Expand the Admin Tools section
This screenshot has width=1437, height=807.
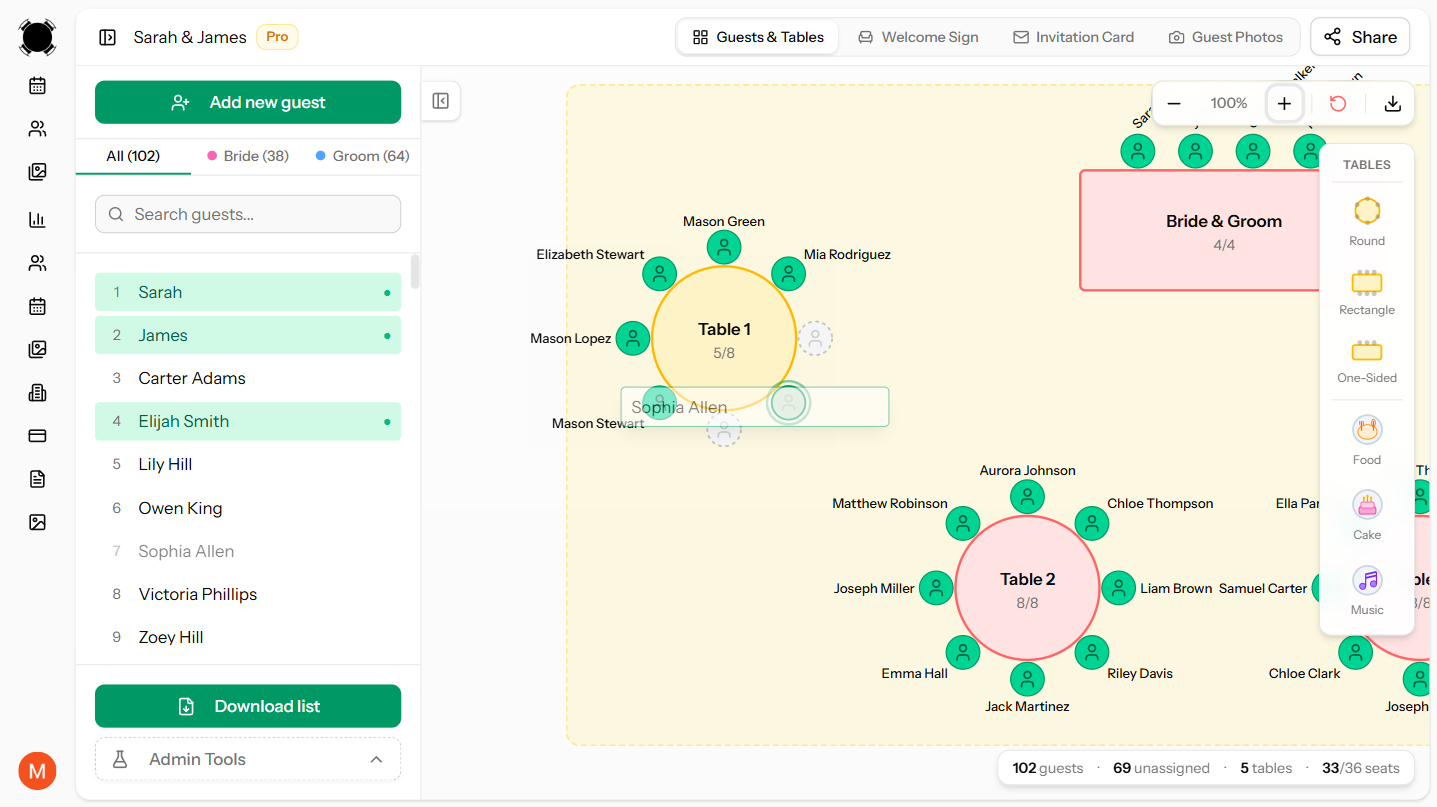[x=248, y=759]
